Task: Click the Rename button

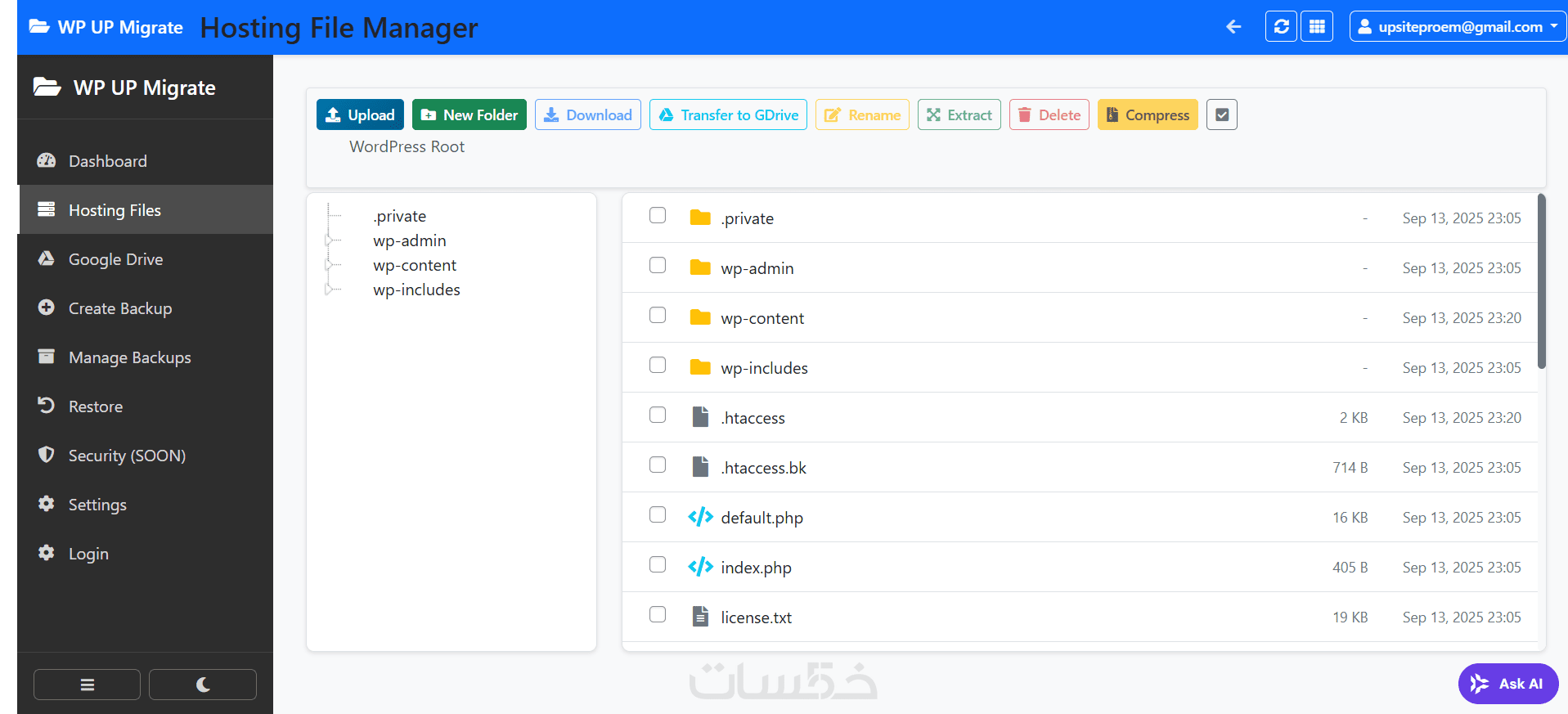Action: pyautogui.click(x=862, y=115)
